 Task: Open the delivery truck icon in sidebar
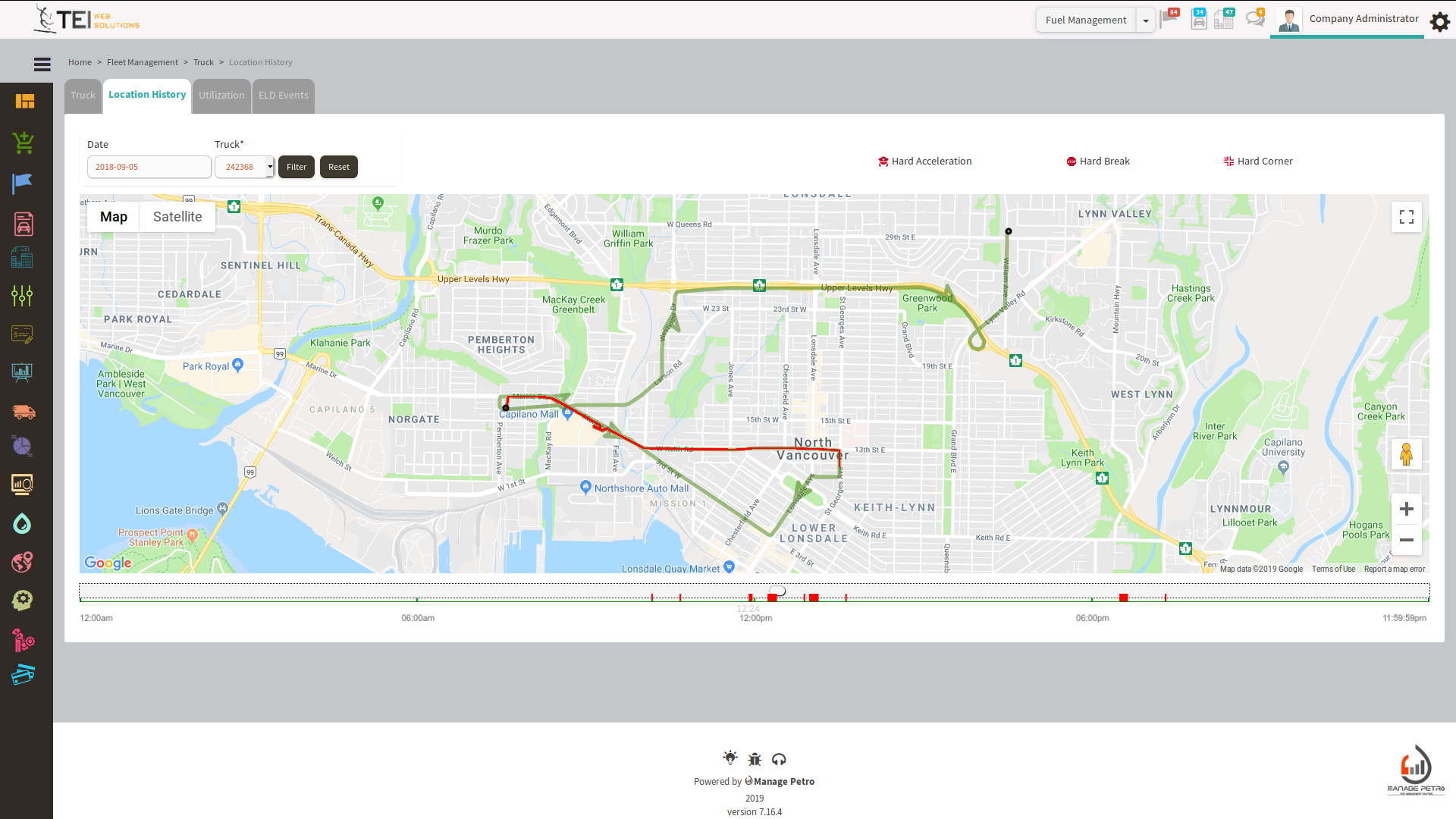pyautogui.click(x=24, y=412)
